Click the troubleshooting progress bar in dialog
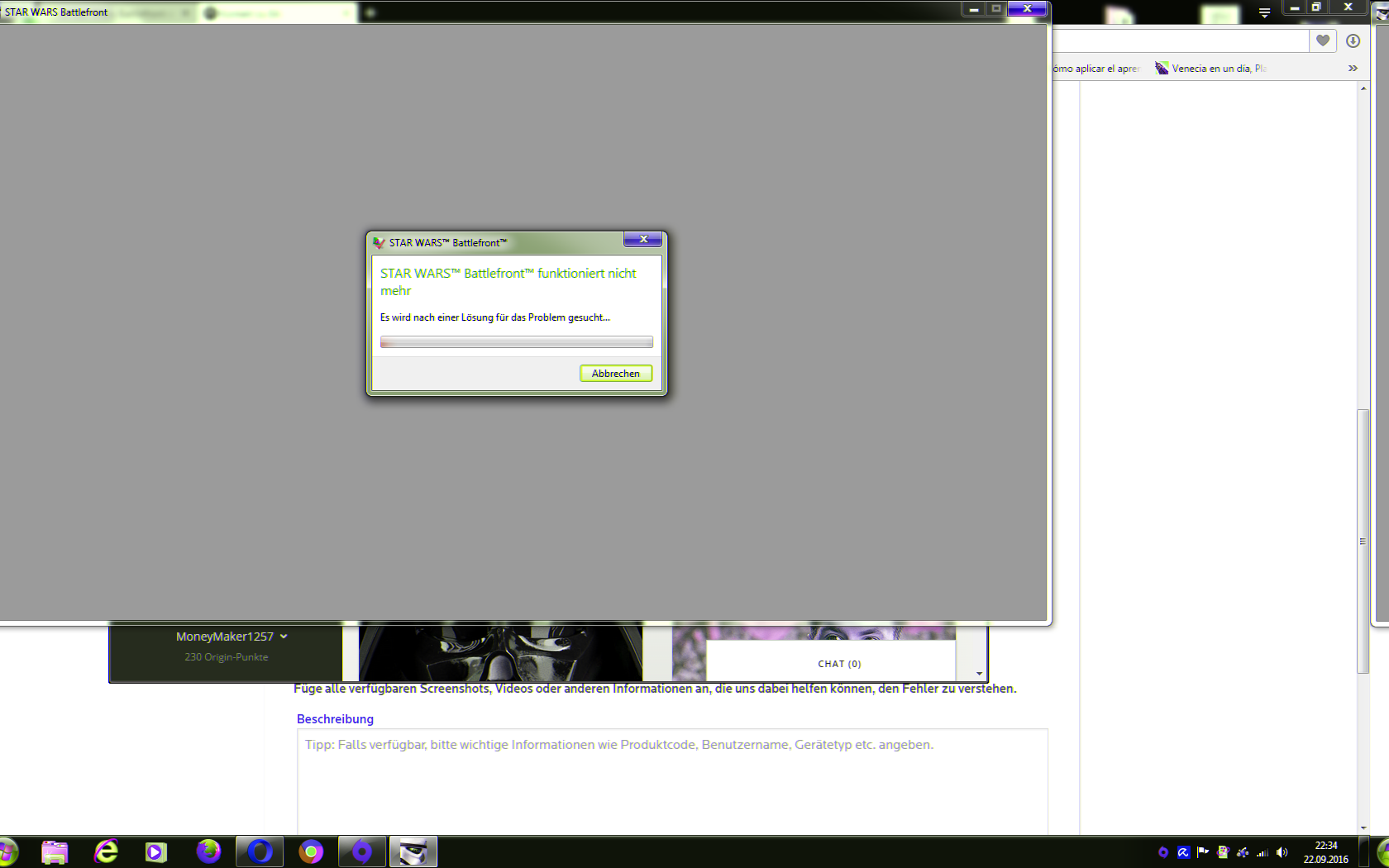 coord(517,342)
